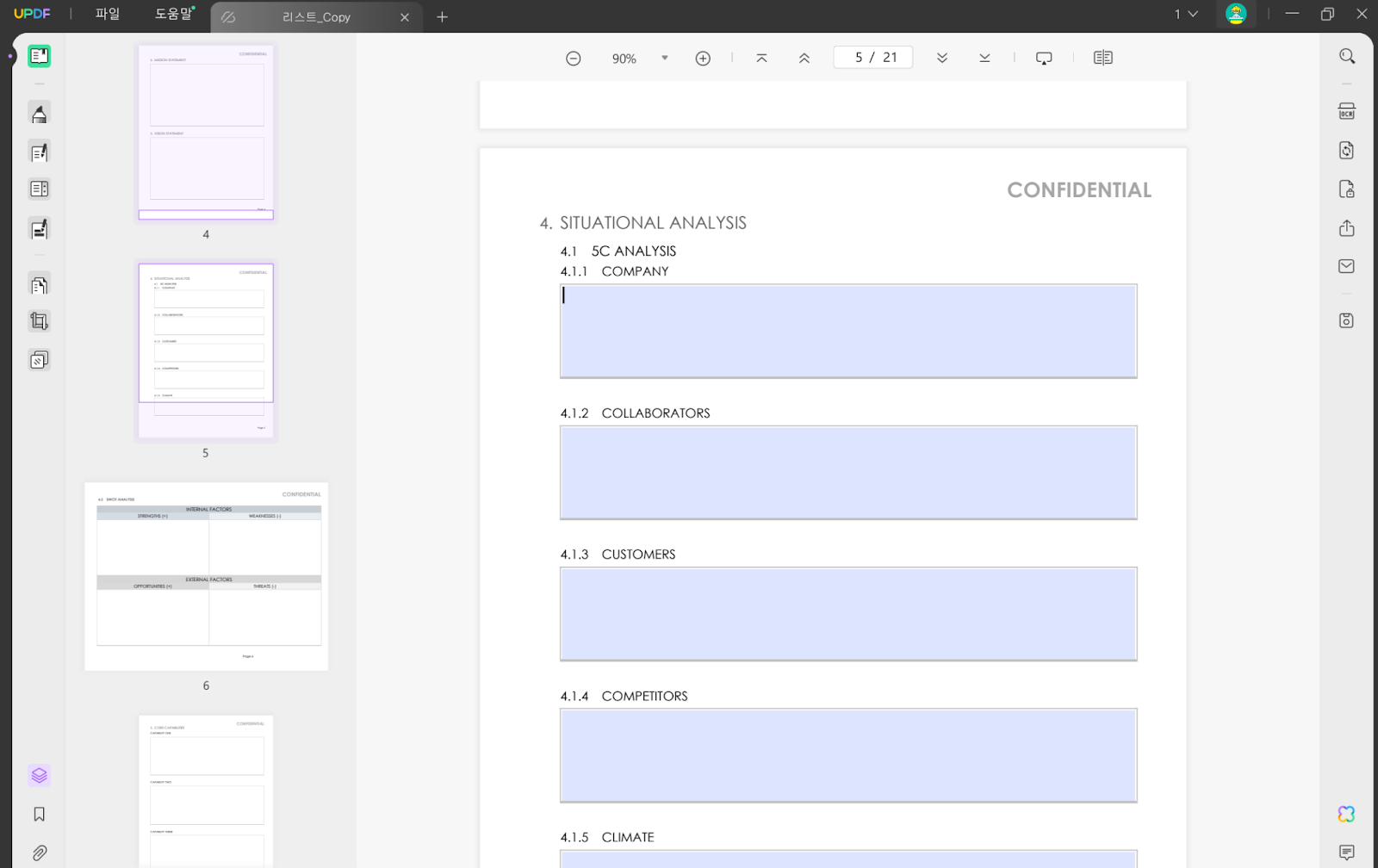
Task: Open the Prepare Form tool
Action: pyautogui.click(x=39, y=189)
